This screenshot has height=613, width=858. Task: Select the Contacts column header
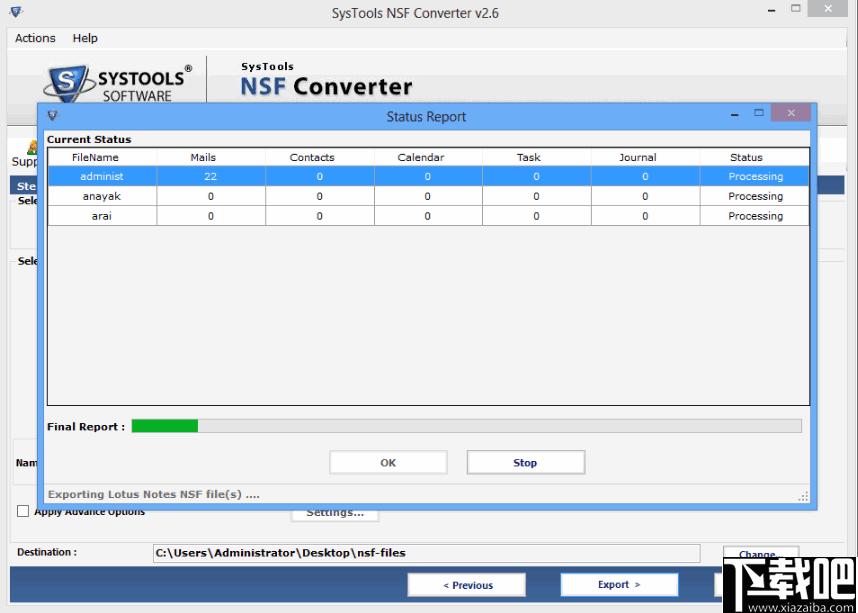click(320, 157)
